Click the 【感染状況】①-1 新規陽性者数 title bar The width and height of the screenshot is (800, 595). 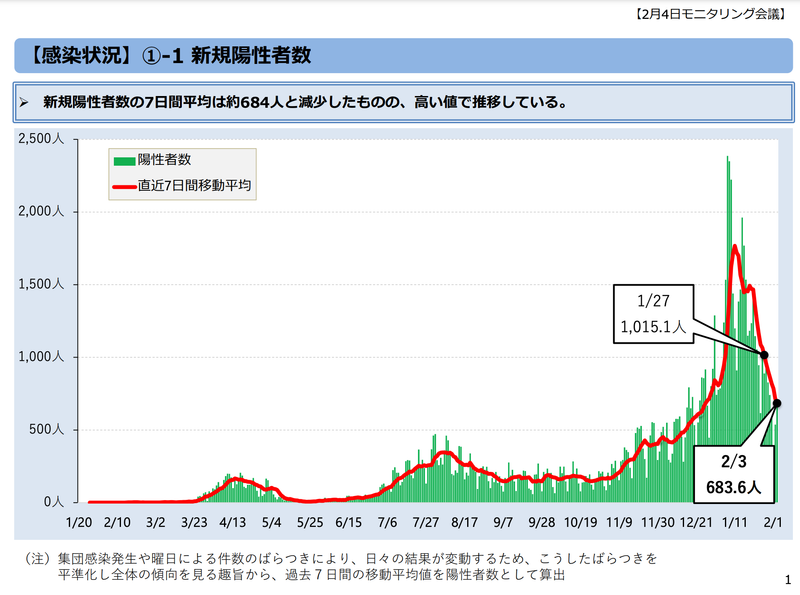399,55
